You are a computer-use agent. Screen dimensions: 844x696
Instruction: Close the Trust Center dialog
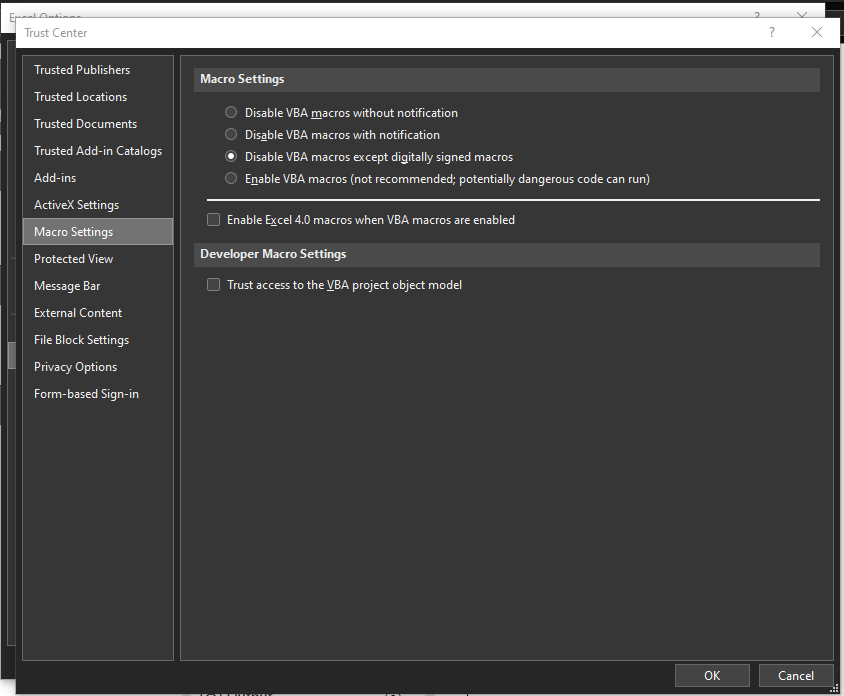817,33
